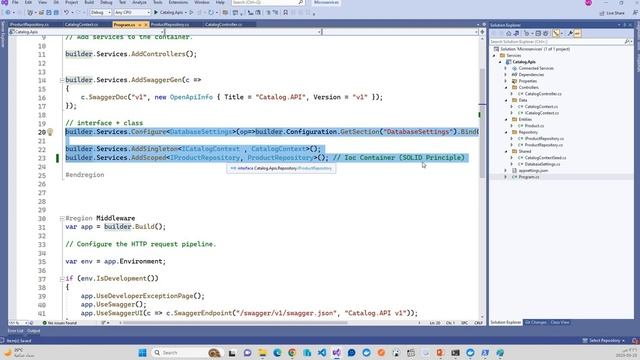Collapse the Middleware region on line 30
Viewport: 640px width, 360px height.
point(62,218)
